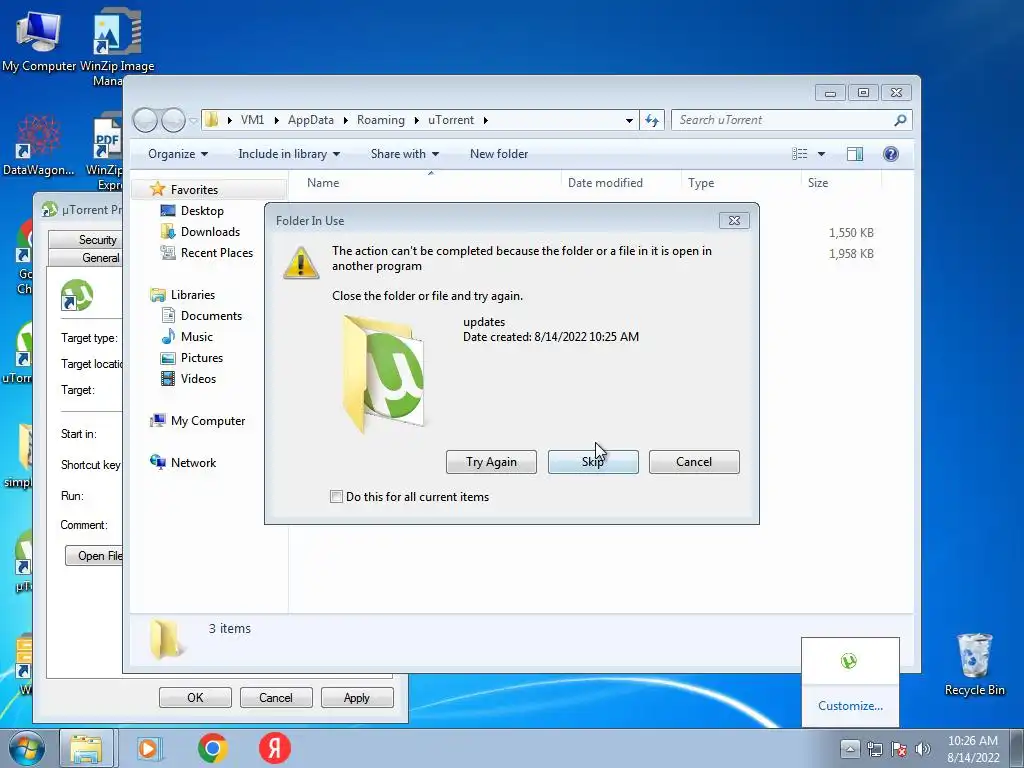Select Libraries in navigation pane

(193, 295)
